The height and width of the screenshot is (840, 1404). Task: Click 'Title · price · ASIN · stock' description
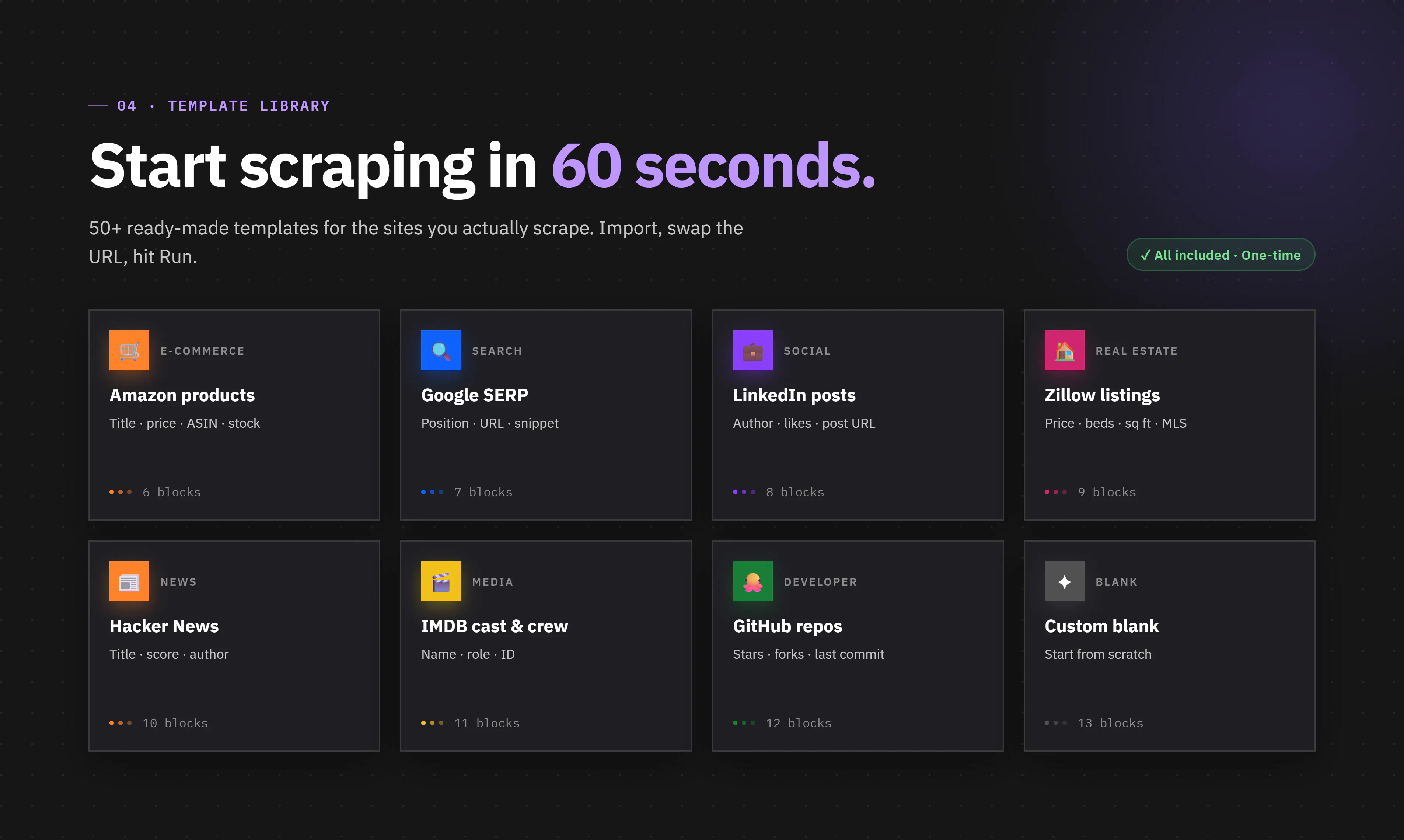(x=185, y=423)
